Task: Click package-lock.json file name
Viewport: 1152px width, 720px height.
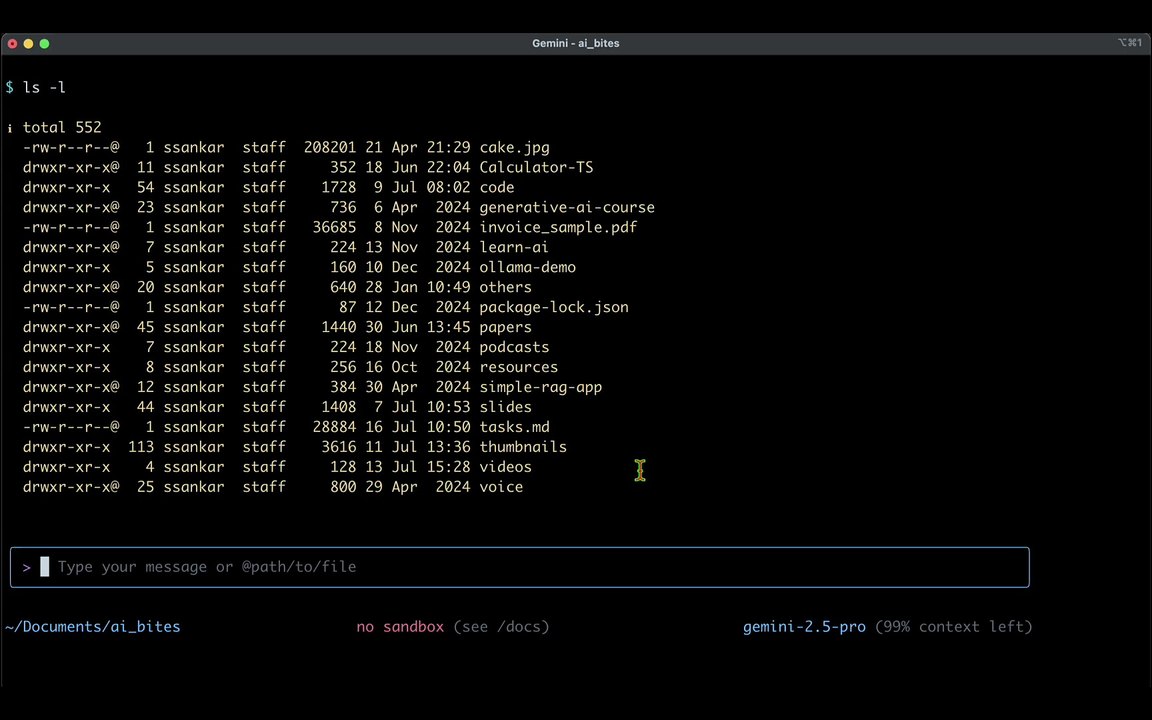Action: (x=554, y=307)
